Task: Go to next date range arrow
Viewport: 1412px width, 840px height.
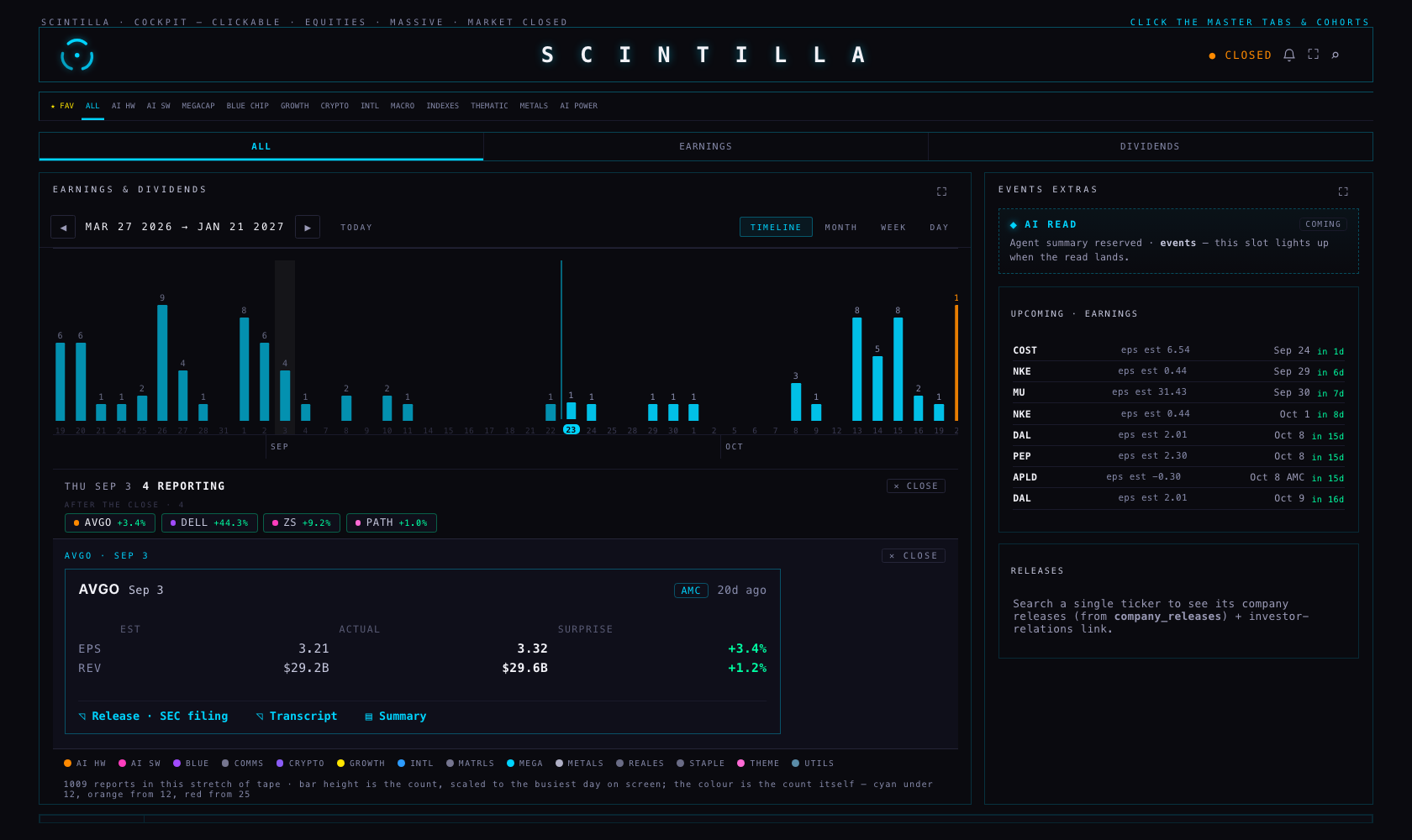Action: pyautogui.click(x=308, y=227)
